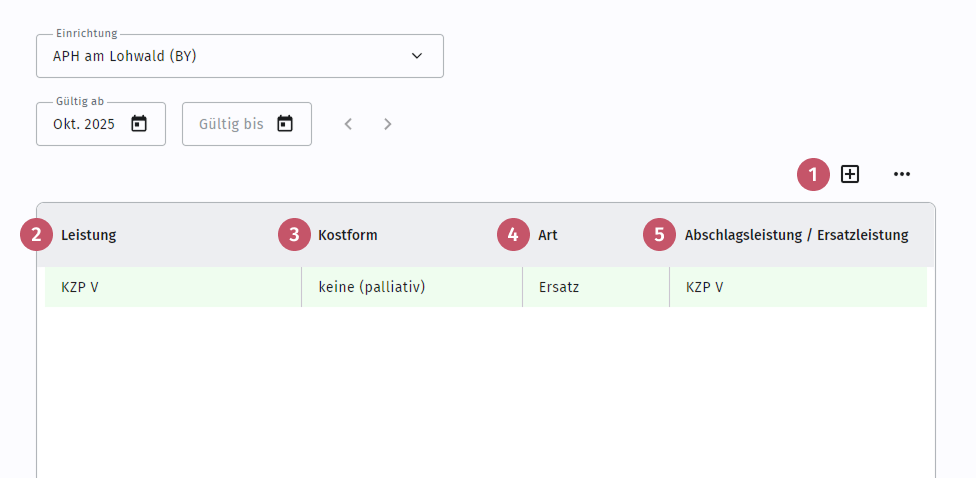The width and height of the screenshot is (976, 478).
Task: Go to next period with right chevron
Action: pyautogui.click(x=387, y=124)
